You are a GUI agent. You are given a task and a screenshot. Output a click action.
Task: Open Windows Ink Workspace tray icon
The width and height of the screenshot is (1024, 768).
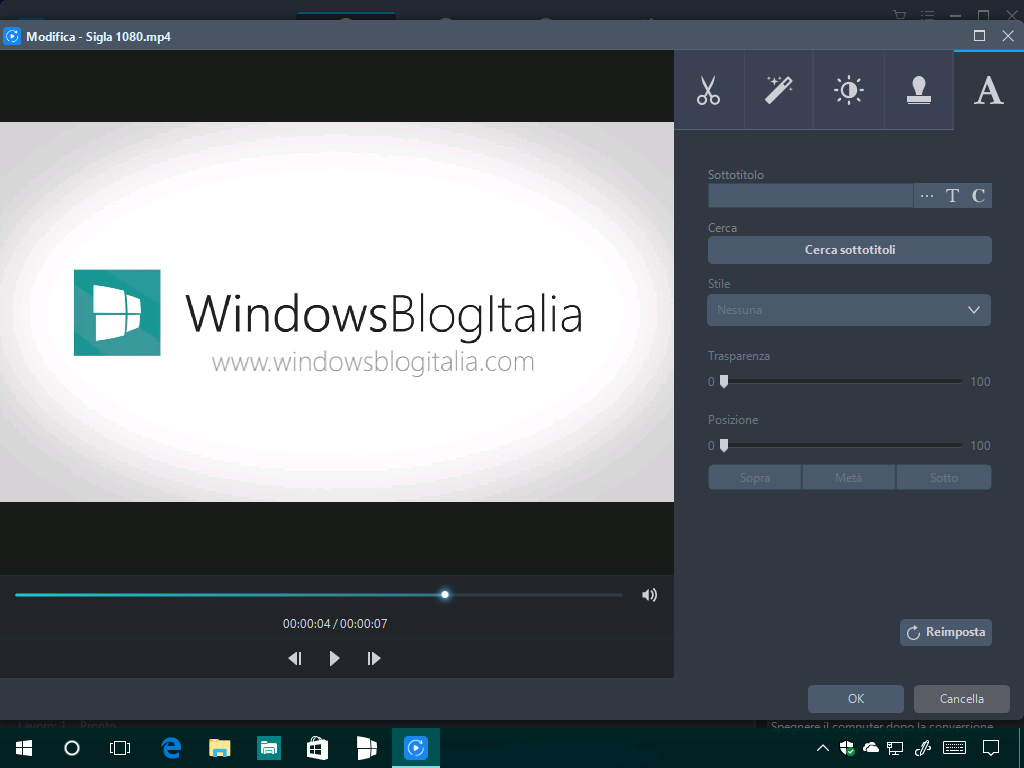(923, 748)
